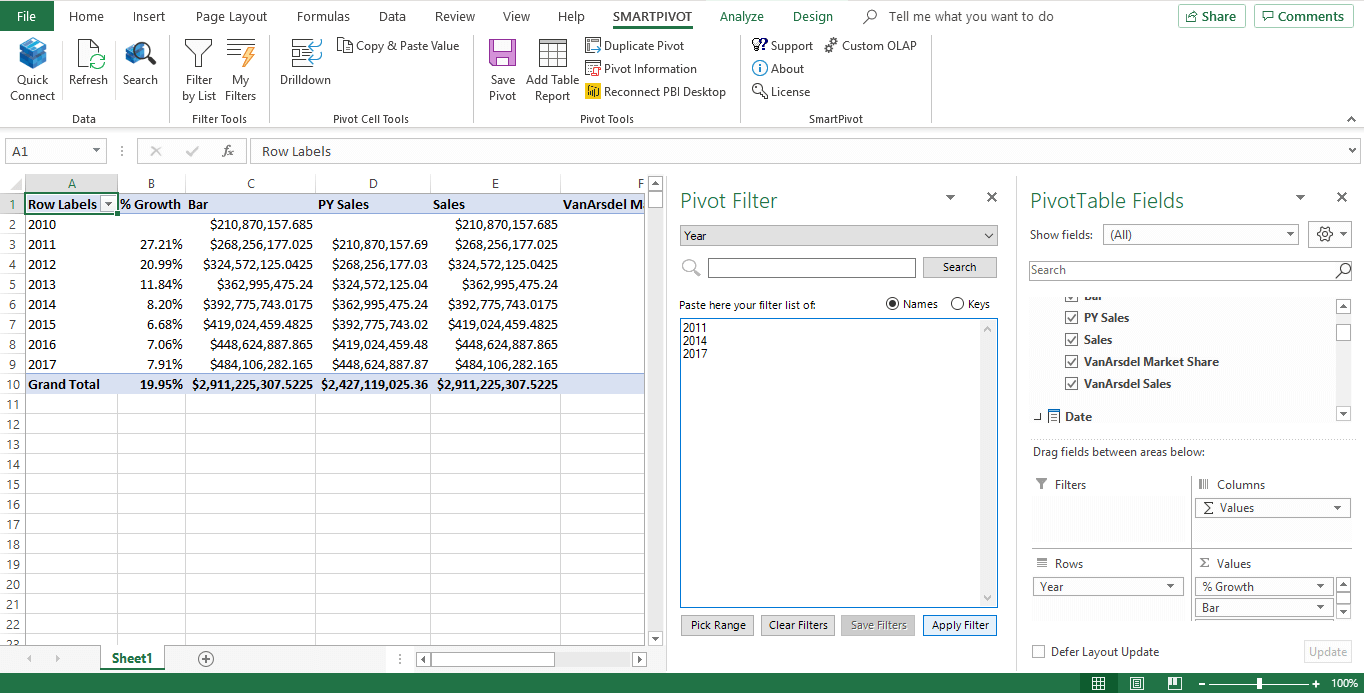Open My Filters in ribbon

(241, 69)
